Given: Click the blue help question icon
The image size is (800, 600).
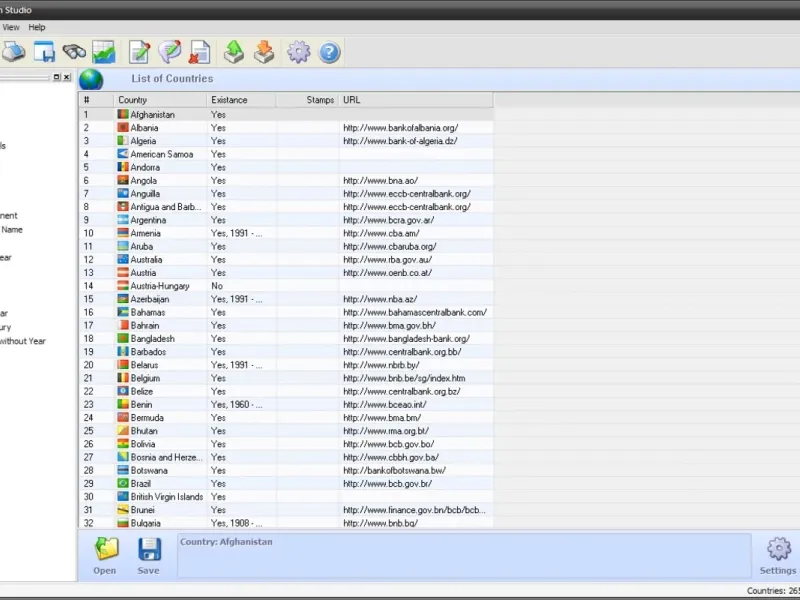Looking at the screenshot, I should 330,53.
